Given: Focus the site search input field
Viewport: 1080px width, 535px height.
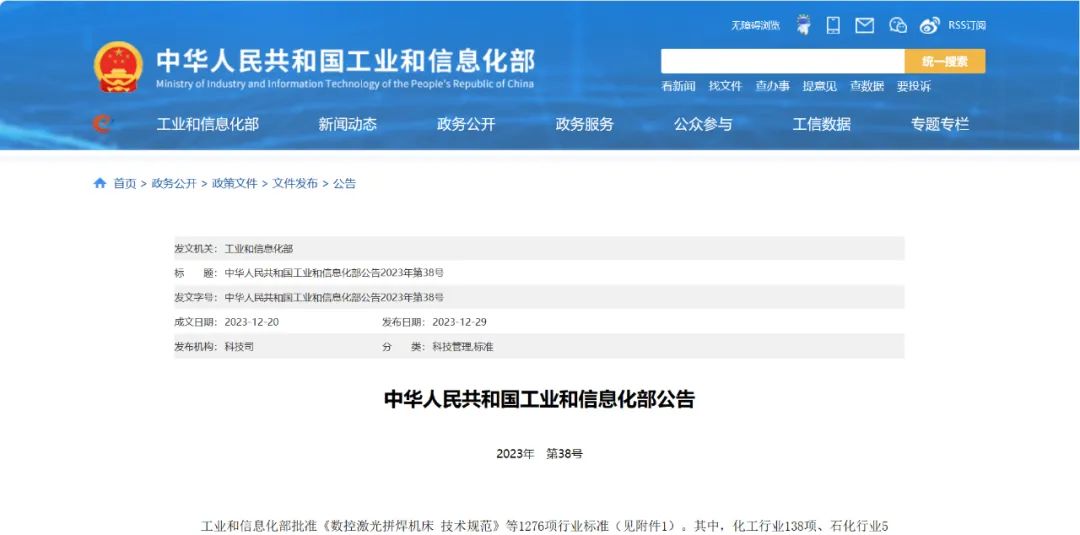Looking at the screenshot, I should coord(782,61).
